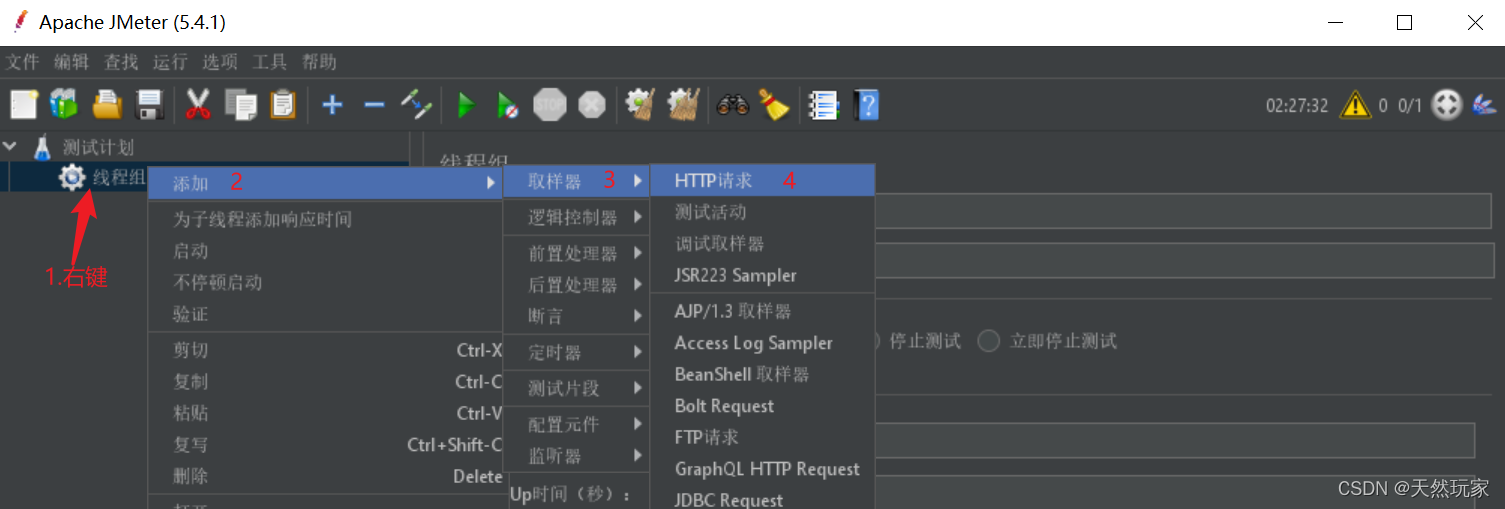The width and height of the screenshot is (1505, 509).
Task: Select 调试取样器 entry
Action: click(x=763, y=244)
